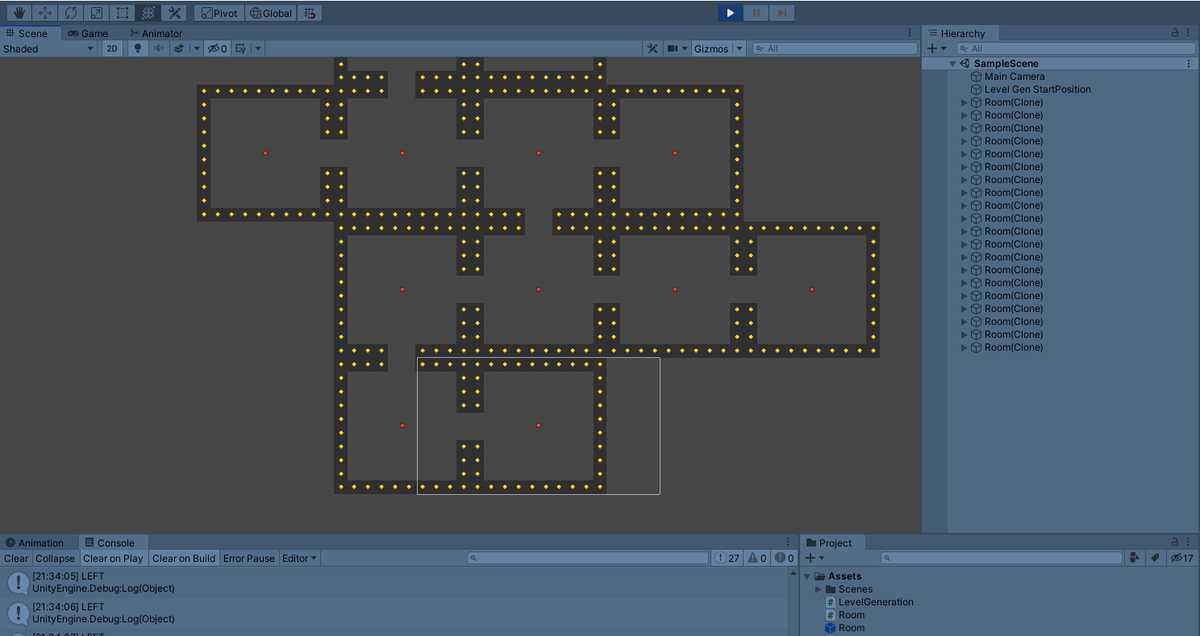Select the Move tool

click(x=44, y=13)
